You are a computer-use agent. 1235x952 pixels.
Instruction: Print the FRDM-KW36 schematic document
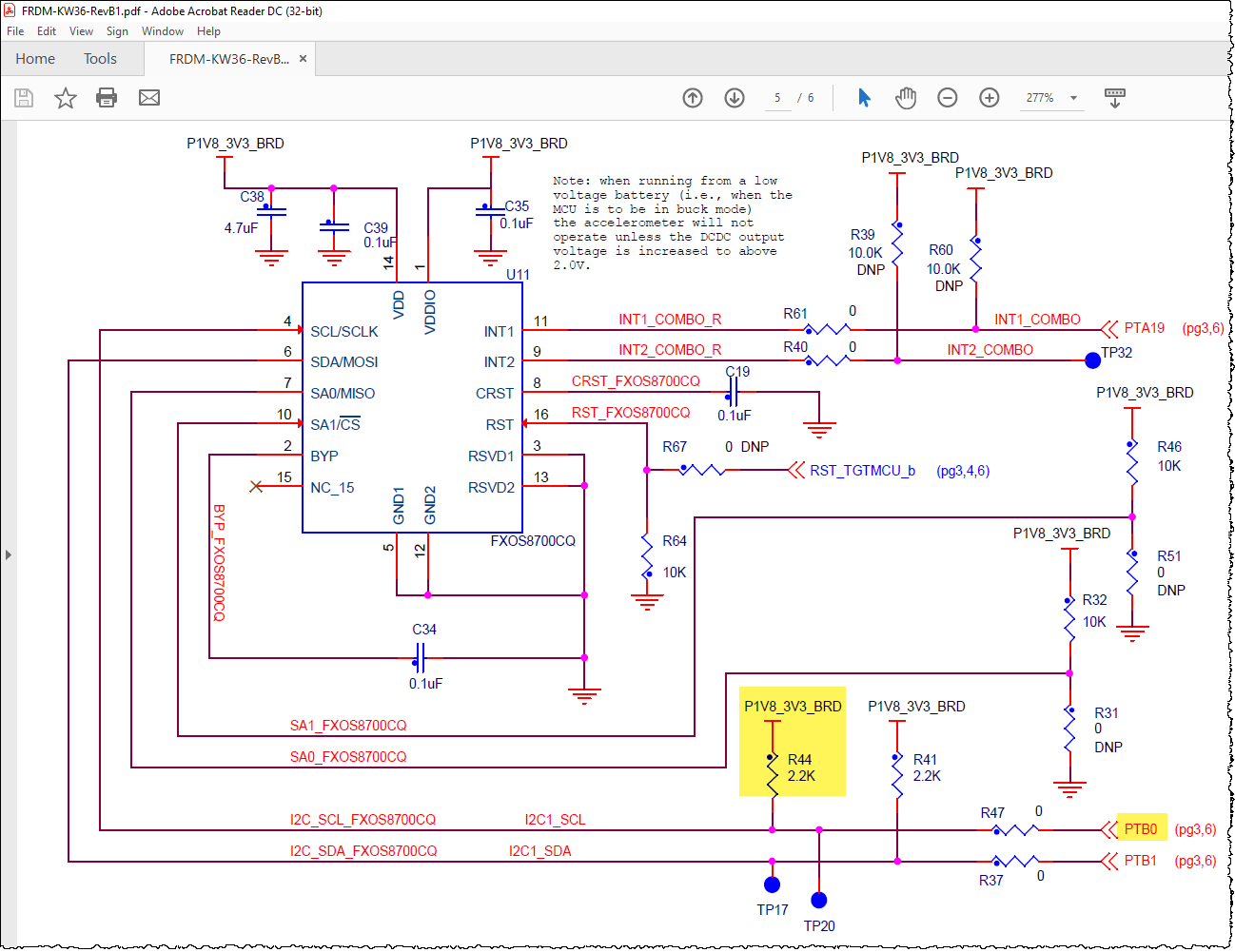point(105,98)
